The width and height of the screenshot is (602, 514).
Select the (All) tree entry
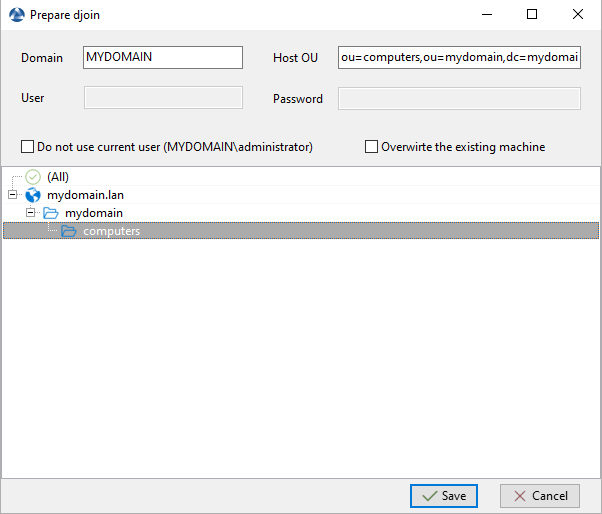click(x=58, y=177)
